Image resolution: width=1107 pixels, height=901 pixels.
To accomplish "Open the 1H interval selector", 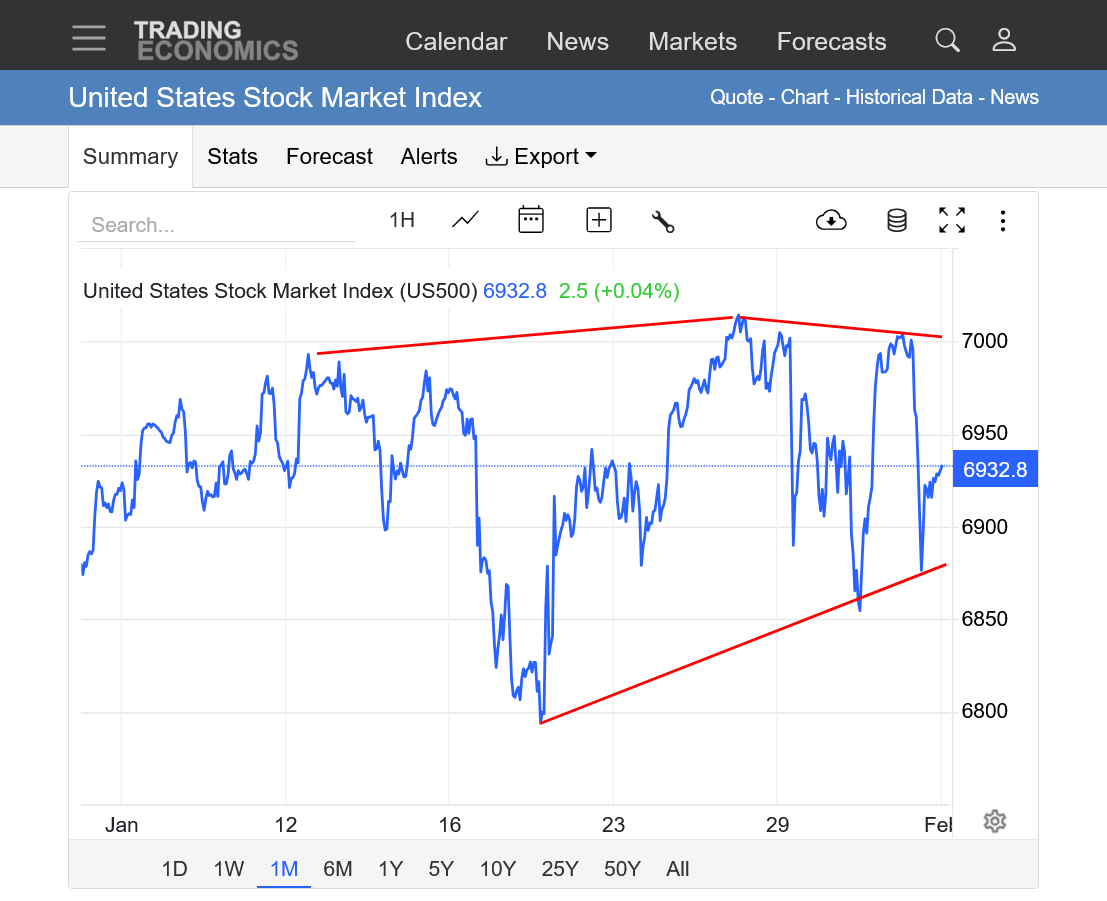I will [x=402, y=220].
